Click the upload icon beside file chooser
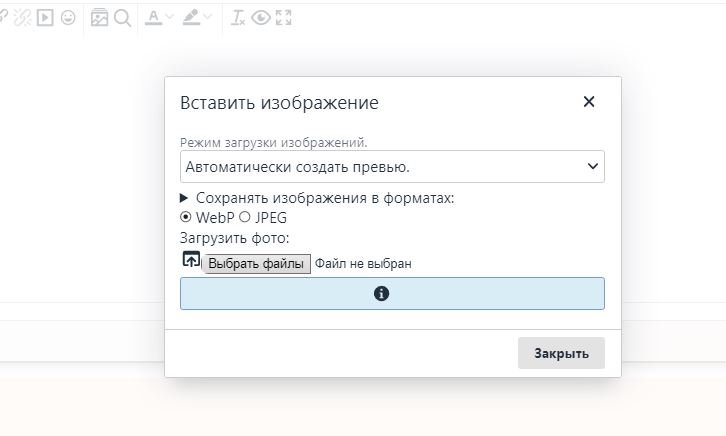The image size is (726, 436). click(x=190, y=260)
